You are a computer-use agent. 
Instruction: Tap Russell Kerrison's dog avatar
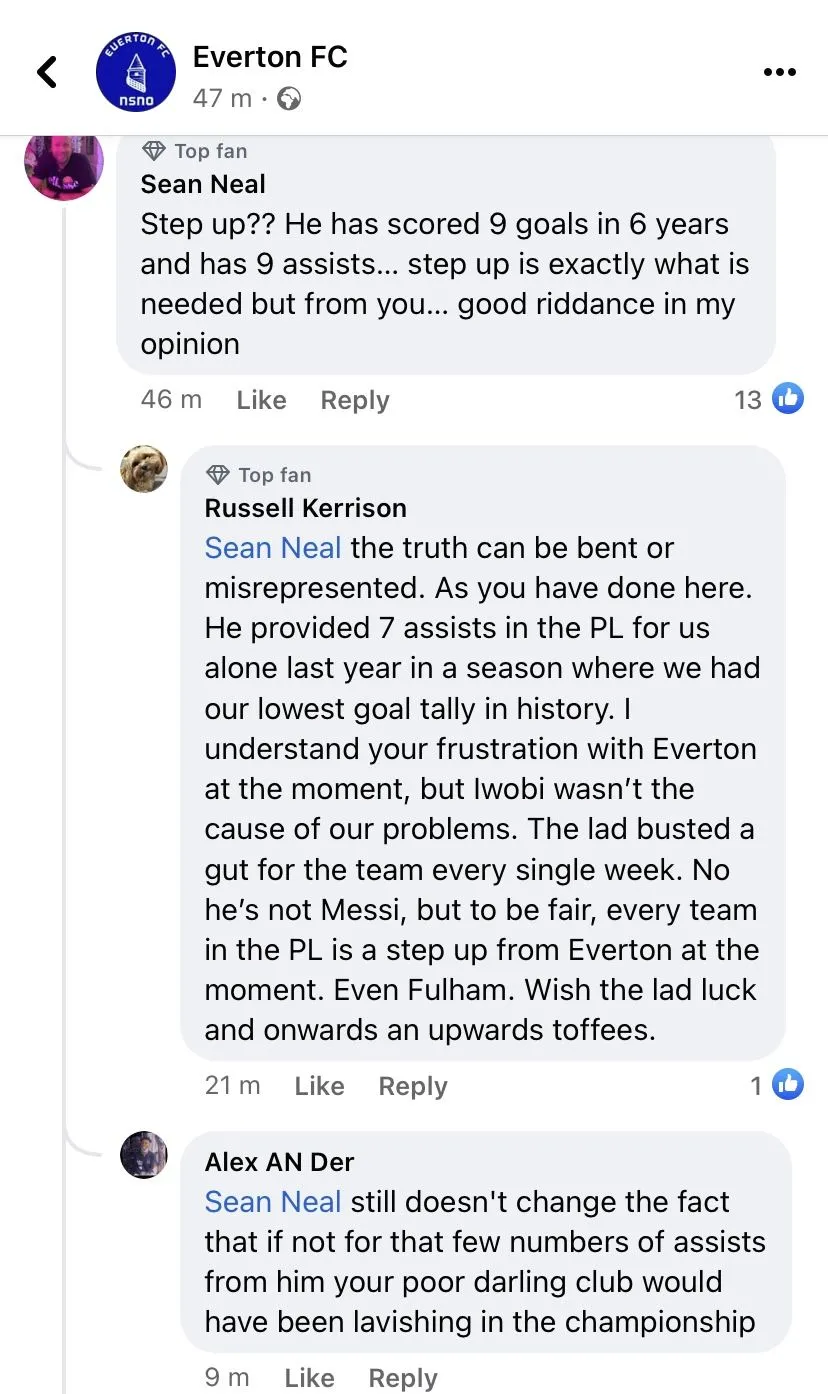144,469
